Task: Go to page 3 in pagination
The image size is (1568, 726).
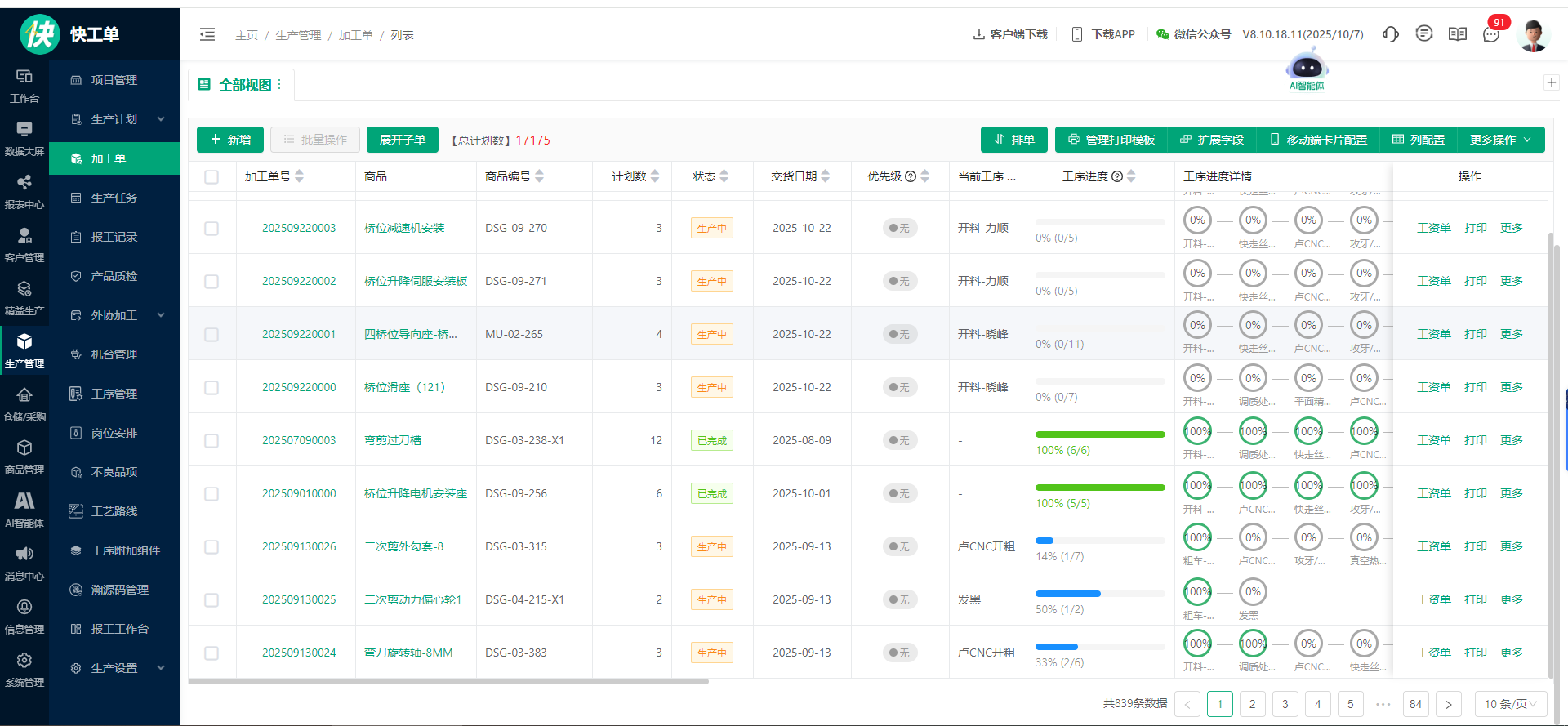Action: tap(1285, 704)
